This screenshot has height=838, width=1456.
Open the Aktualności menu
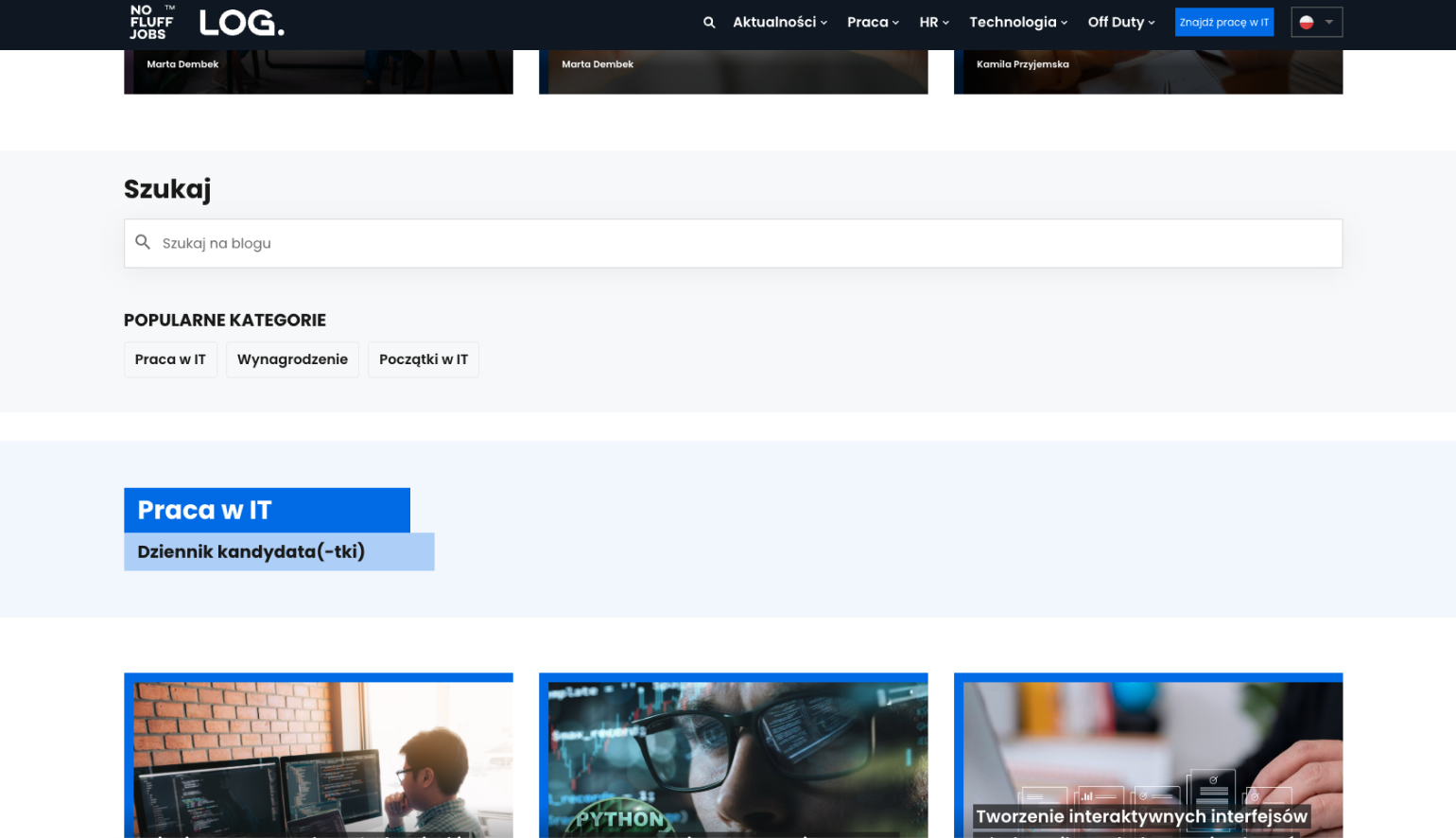780,22
